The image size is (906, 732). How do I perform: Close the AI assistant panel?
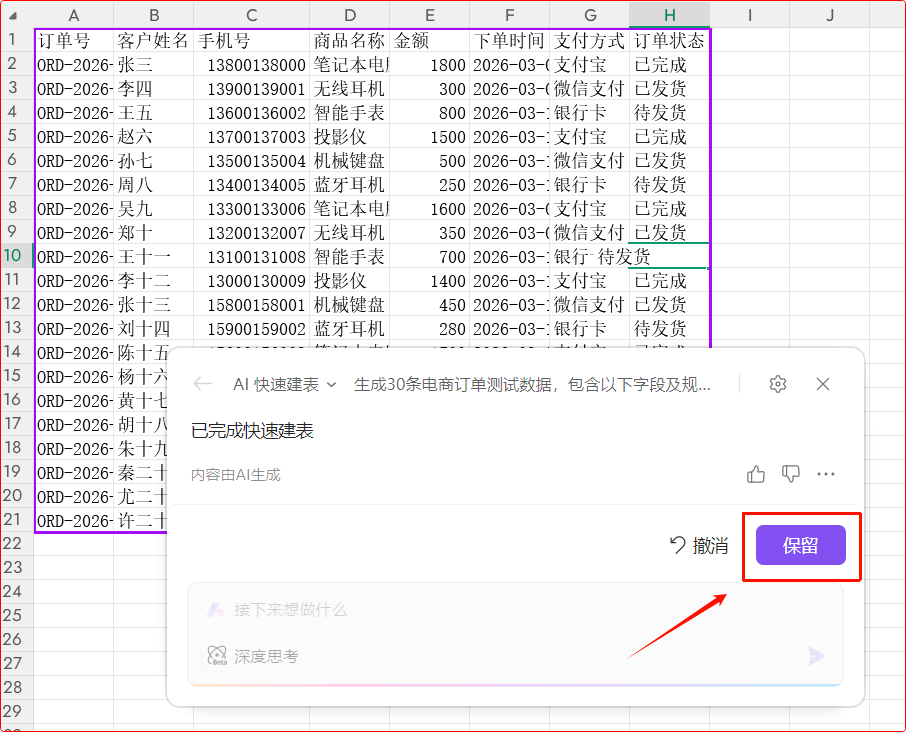tap(823, 383)
